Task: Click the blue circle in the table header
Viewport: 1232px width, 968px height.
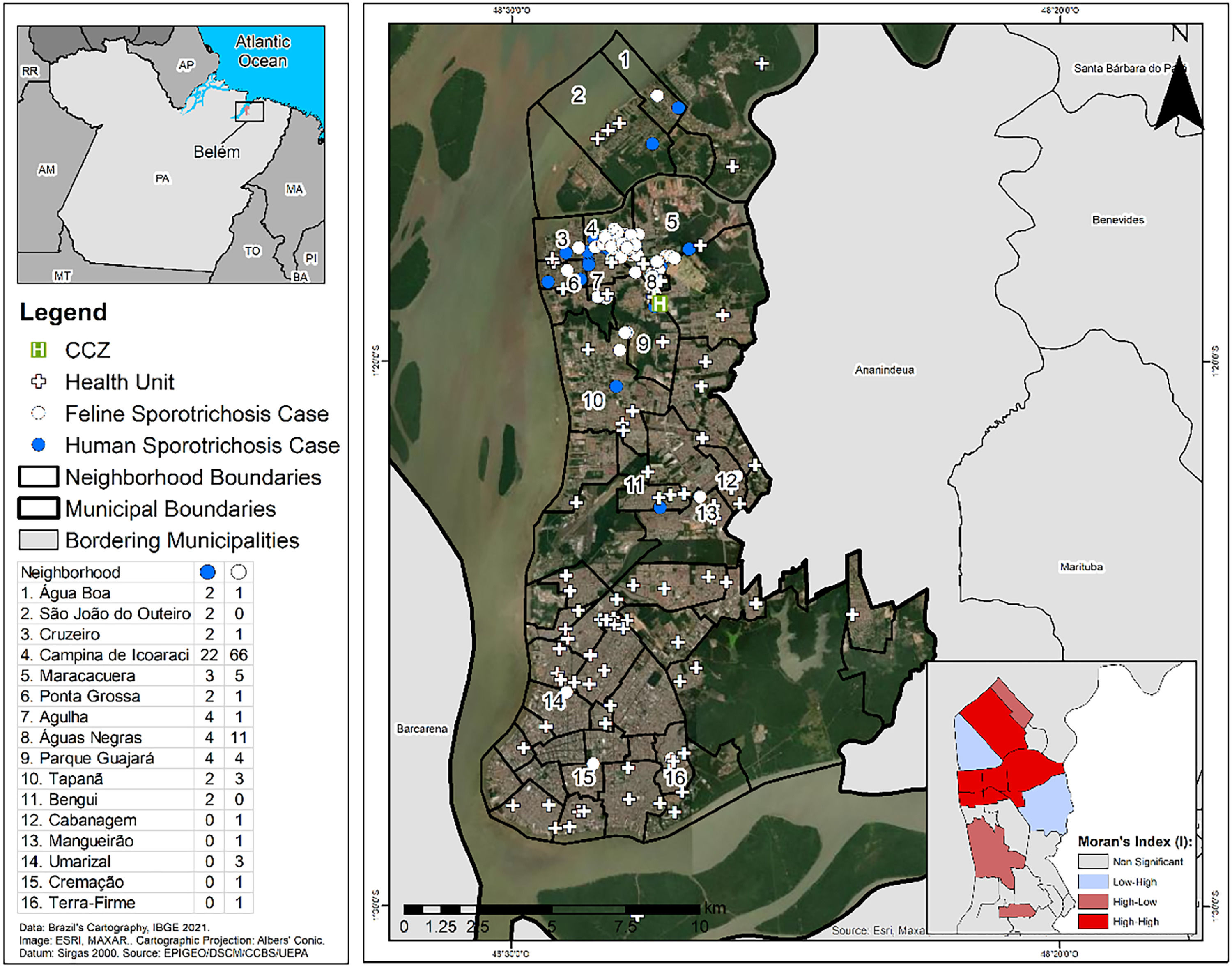Action: pyautogui.click(x=208, y=573)
